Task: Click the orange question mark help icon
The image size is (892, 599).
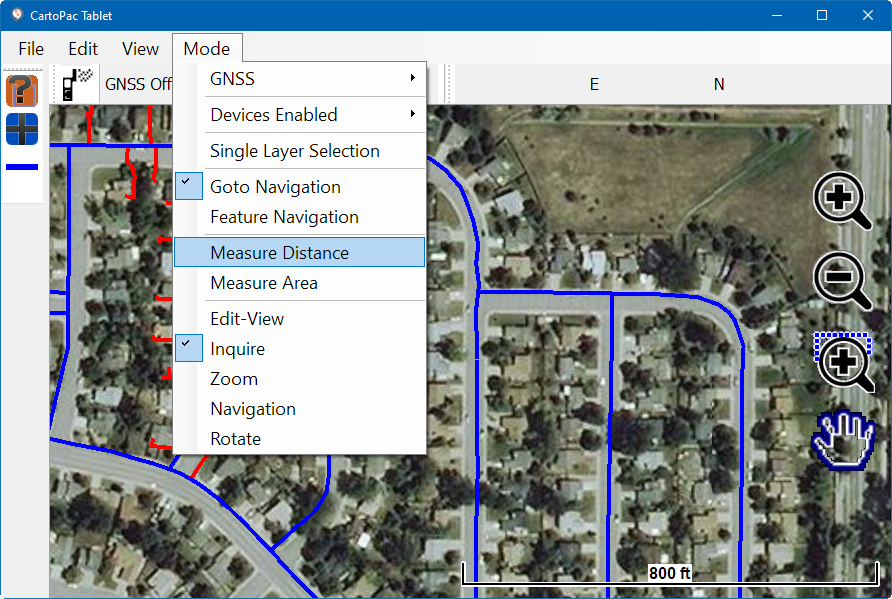Action: click(x=22, y=90)
